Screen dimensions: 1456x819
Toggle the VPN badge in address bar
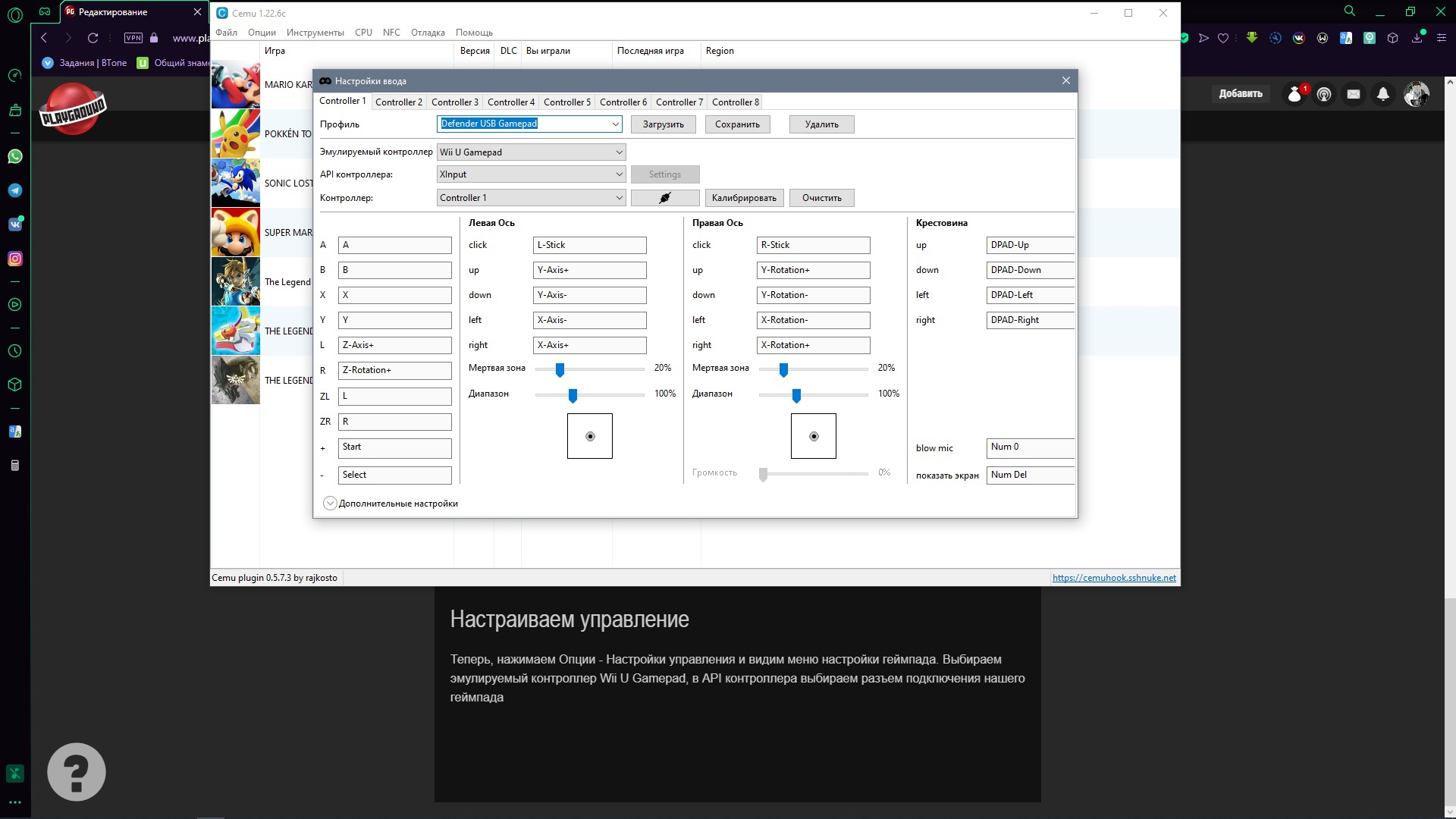(x=133, y=38)
